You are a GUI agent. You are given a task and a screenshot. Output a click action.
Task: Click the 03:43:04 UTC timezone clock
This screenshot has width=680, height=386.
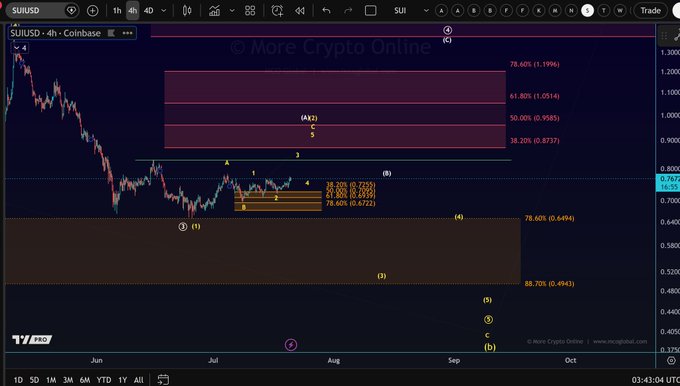coord(656,380)
